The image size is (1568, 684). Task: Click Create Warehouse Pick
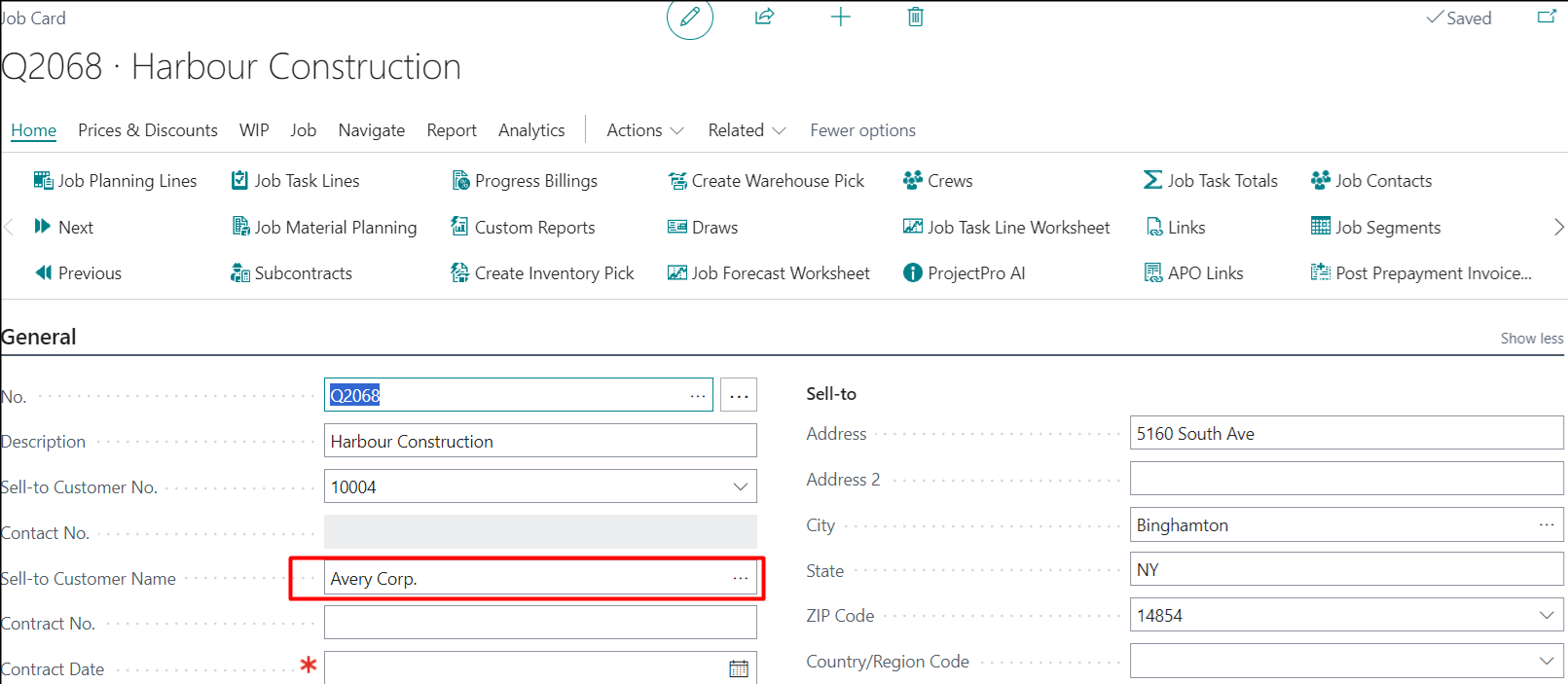(766, 181)
